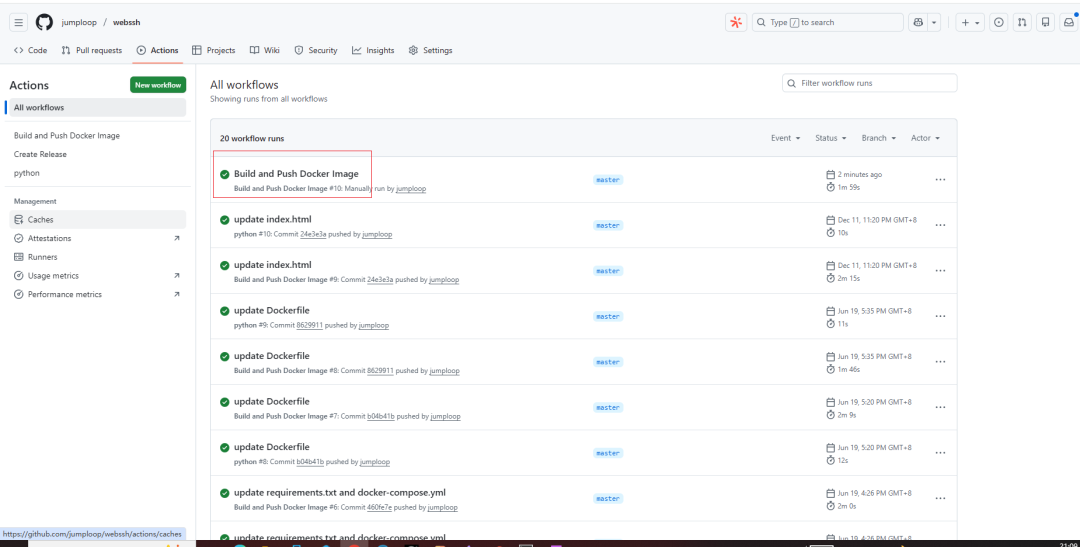Open the hamburger navigation menu
The image size is (1080, 547).
19,22
